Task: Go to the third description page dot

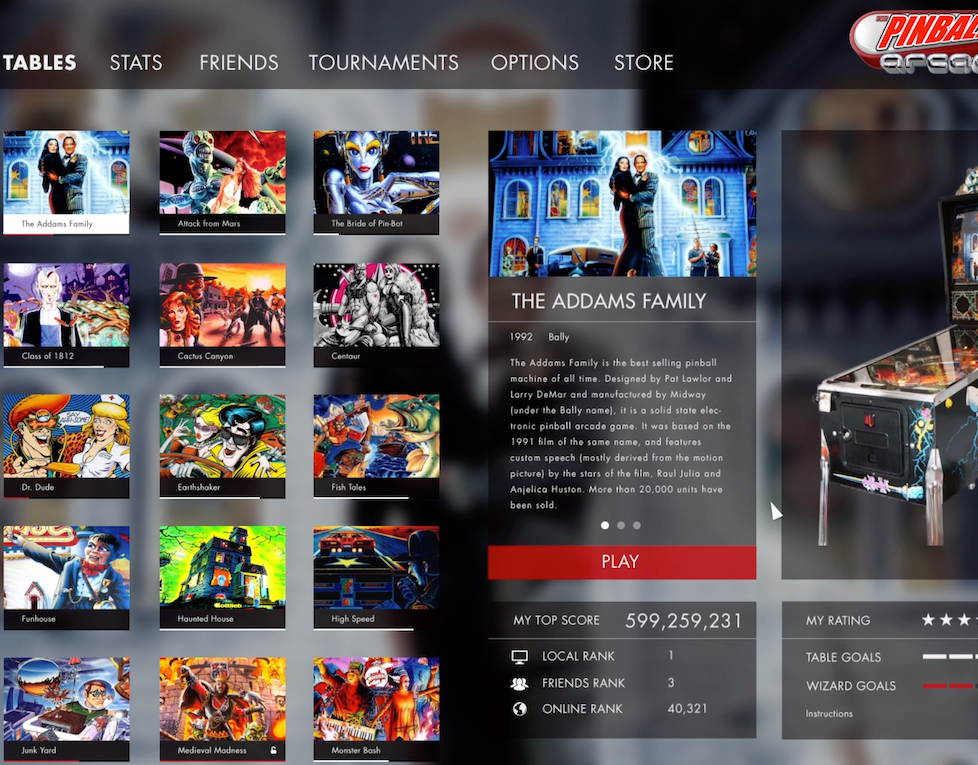Action: tap(637, 526)
